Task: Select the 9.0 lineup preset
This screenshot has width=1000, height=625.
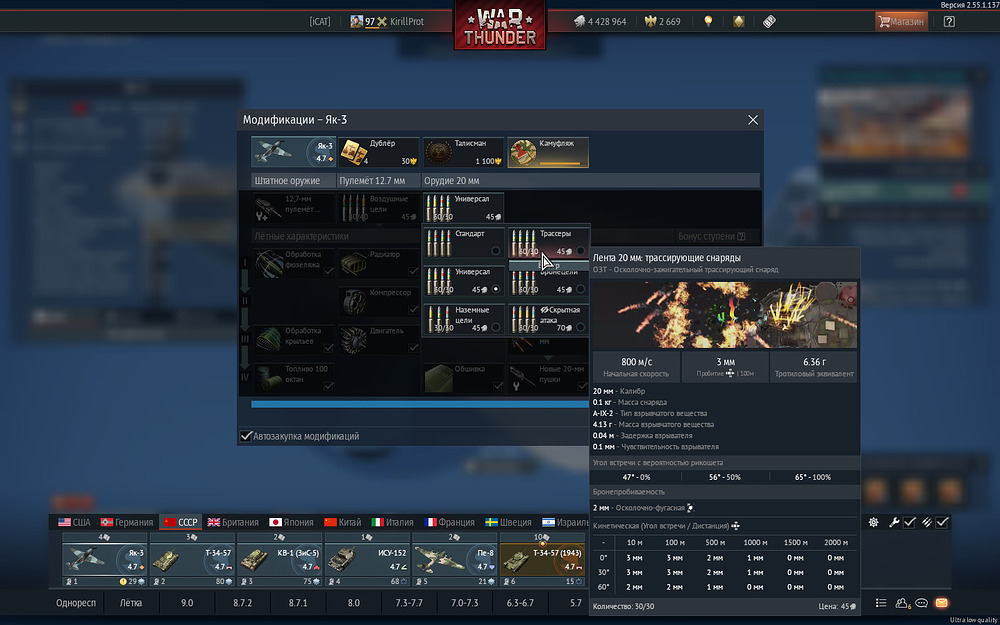Action: [x=187, y=603]
